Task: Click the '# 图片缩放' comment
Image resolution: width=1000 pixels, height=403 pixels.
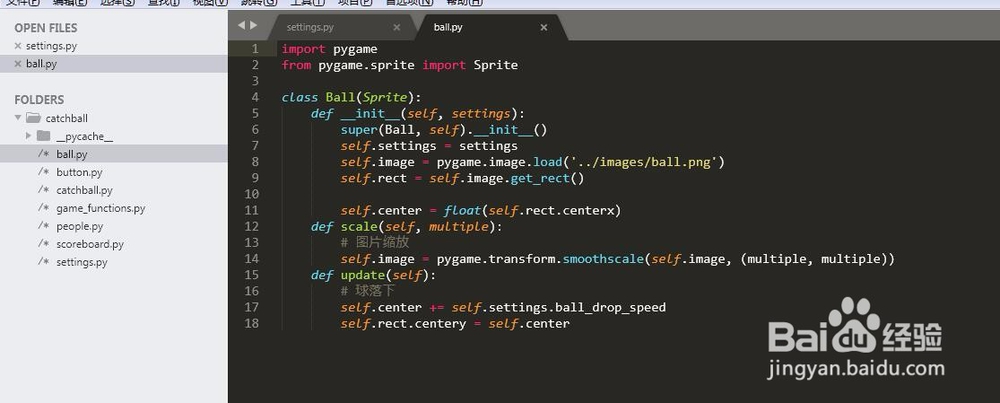Action: click(x=374, y=242)
